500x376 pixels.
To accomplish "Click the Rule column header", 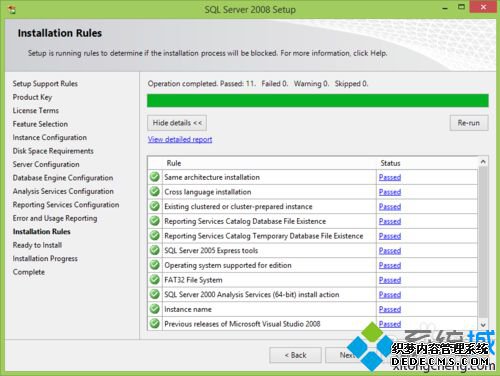I will tap(174, 163).
